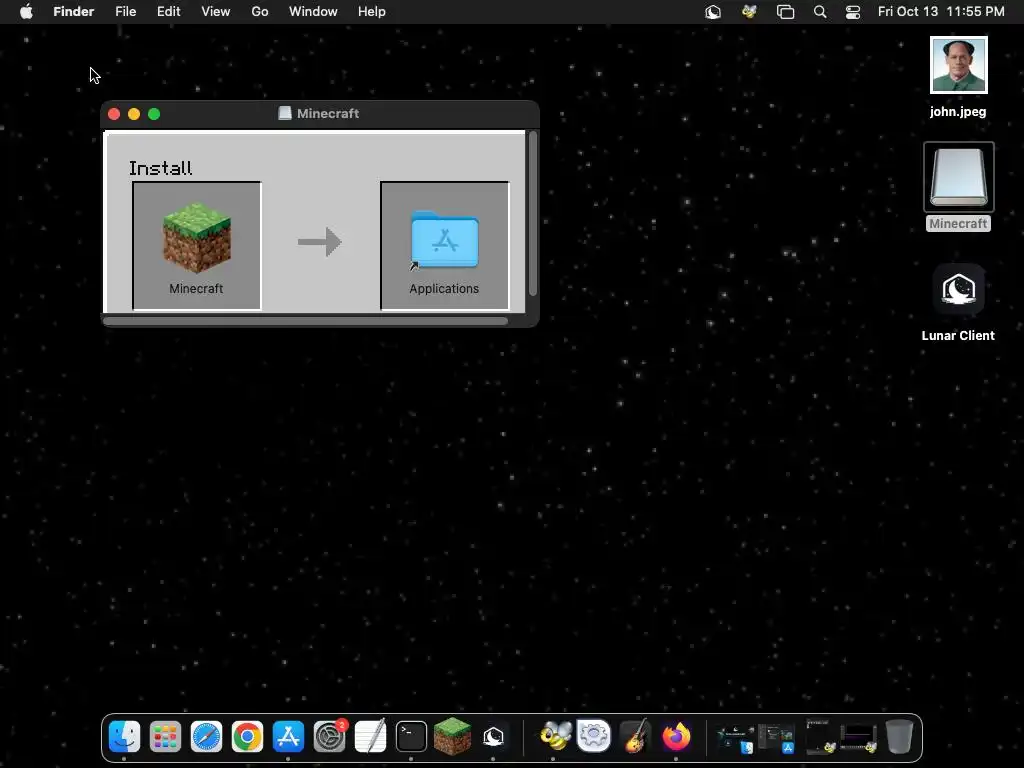The image size is (1024, 768).
Task: Close the Minecraft installer window
Action: [114, 114]
